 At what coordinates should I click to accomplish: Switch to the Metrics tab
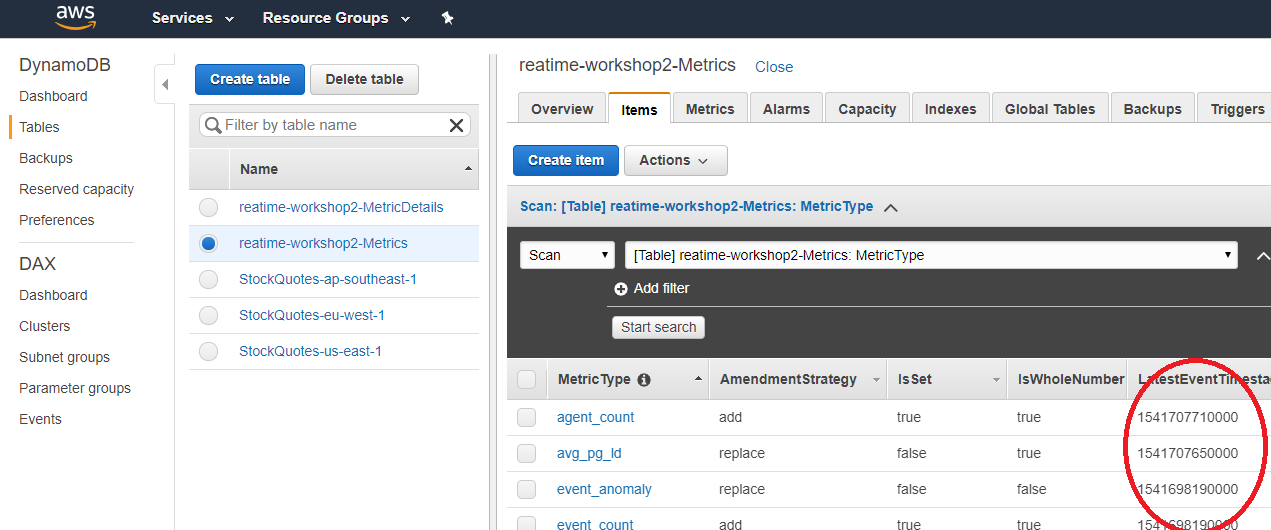pyautogui.click(x=710, y=109)
